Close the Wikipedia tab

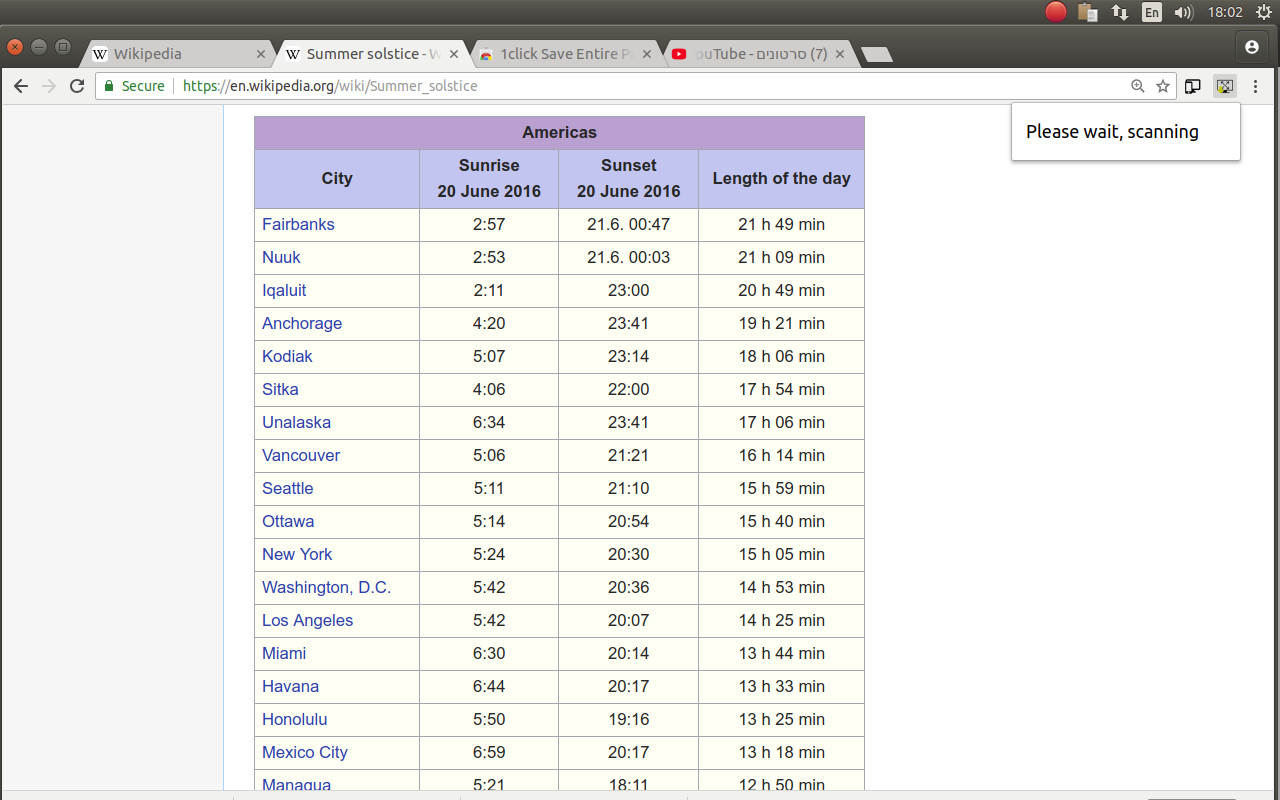[x=261, y=54]
